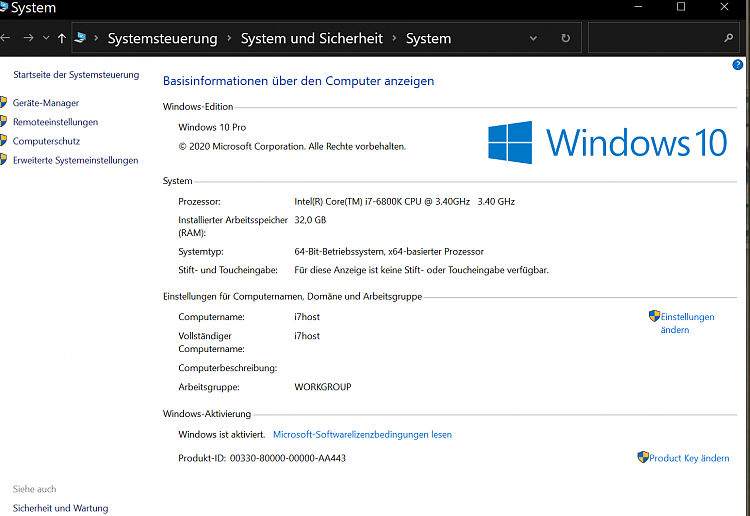Minimize the System window
750x516 pixels.
coord(638,7)
